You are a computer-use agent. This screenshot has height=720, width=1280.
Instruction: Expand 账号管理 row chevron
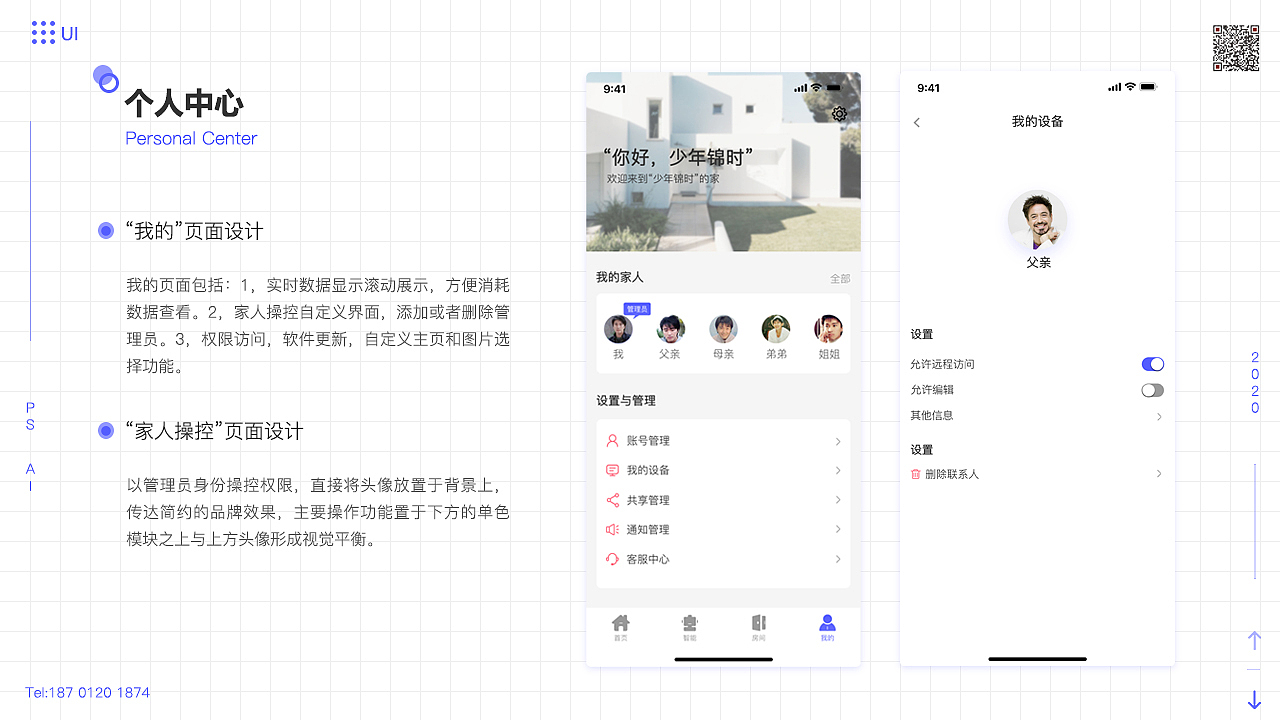click(x=838, y=441)
